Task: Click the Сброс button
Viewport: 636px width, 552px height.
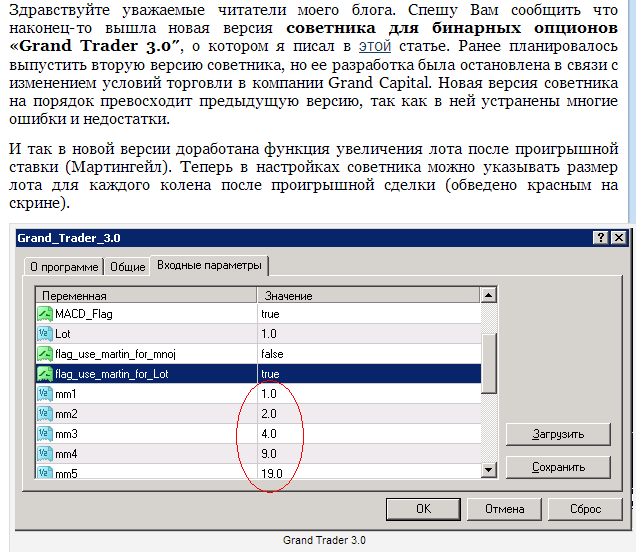Action: tap(585, 509)
